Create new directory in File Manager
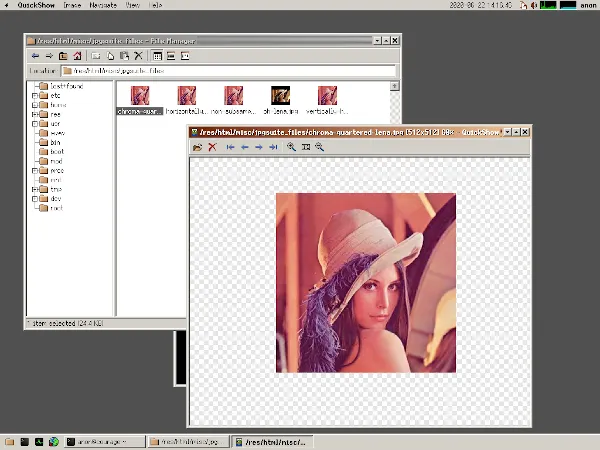 coord(96,56)
